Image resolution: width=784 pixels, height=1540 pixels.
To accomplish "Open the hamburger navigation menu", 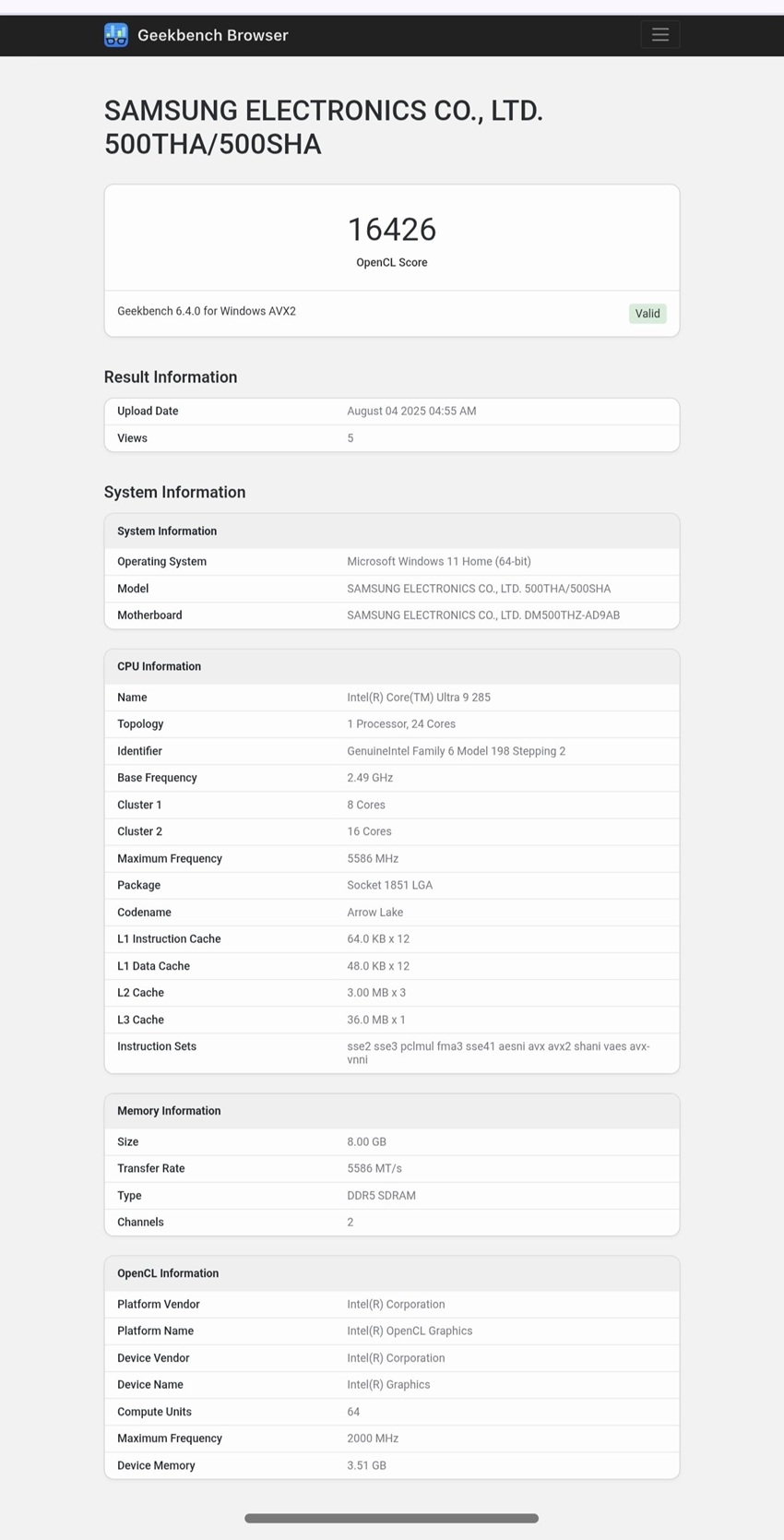I will coord(659,35).
